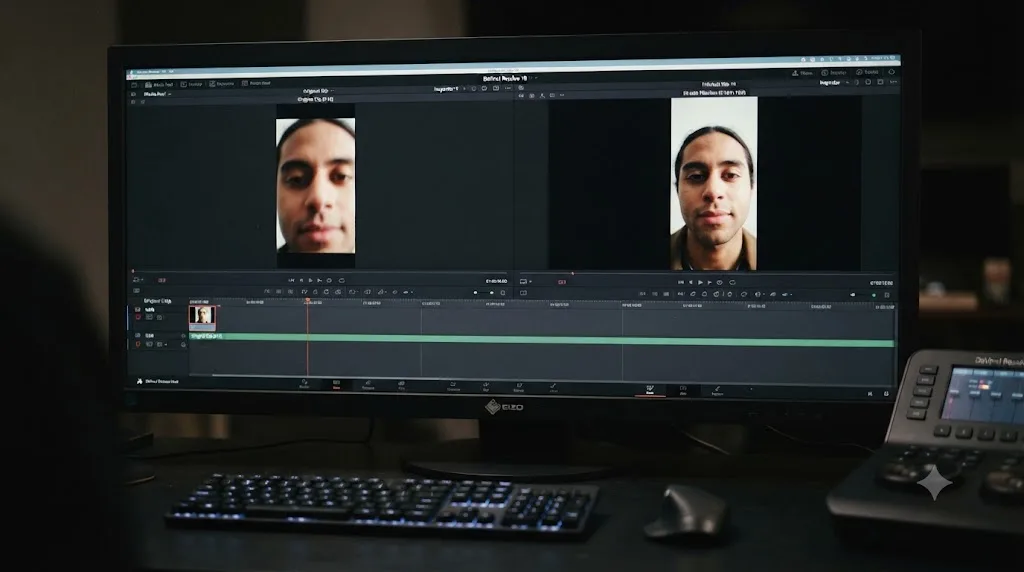The height and width of the screenshot is (572, 1024).
Task: Click DaVinci Resolve logo in bottom-left status bar
Action: pyautogui.click(x=139, y=381)
